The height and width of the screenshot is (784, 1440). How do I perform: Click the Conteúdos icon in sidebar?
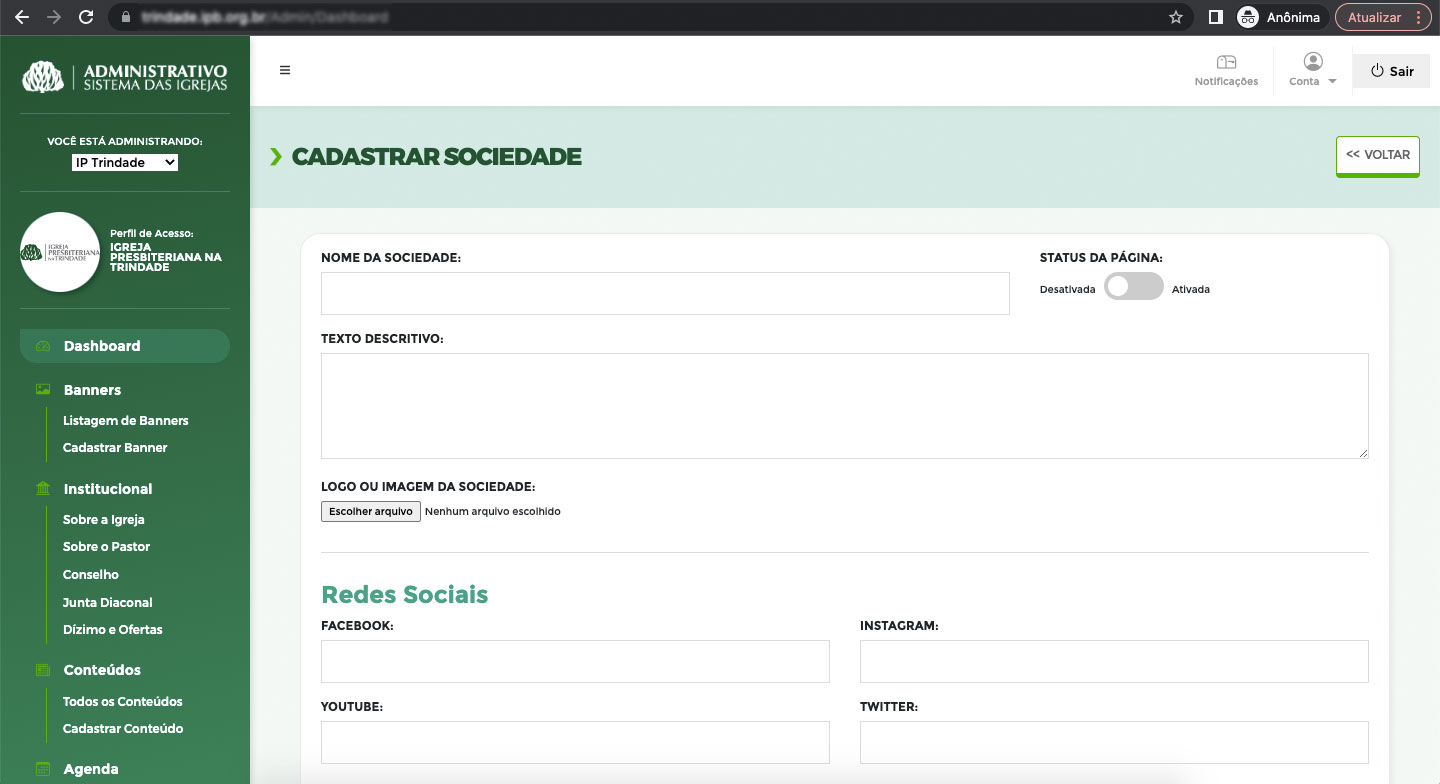coord(43,670)
